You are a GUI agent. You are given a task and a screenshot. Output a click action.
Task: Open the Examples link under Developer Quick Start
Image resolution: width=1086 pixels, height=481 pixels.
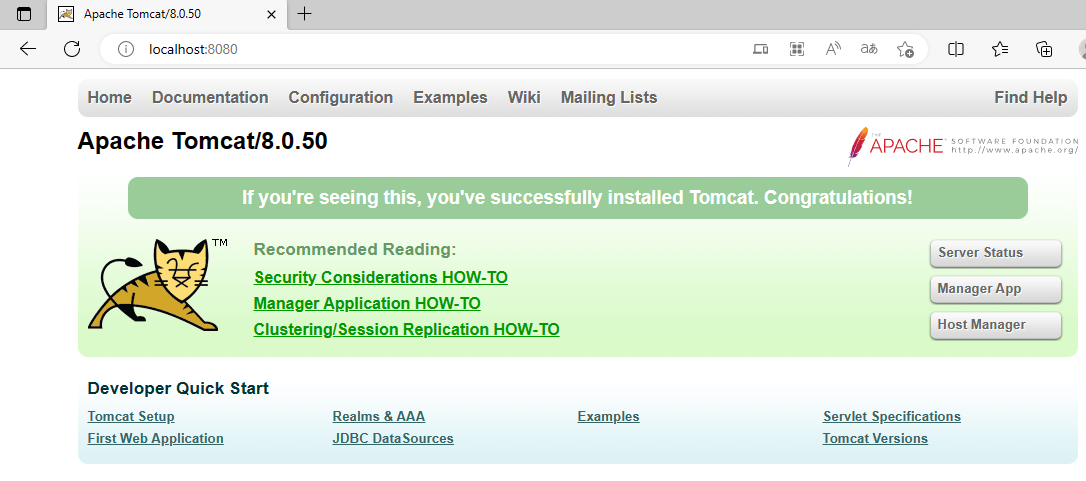click(608, 417)
